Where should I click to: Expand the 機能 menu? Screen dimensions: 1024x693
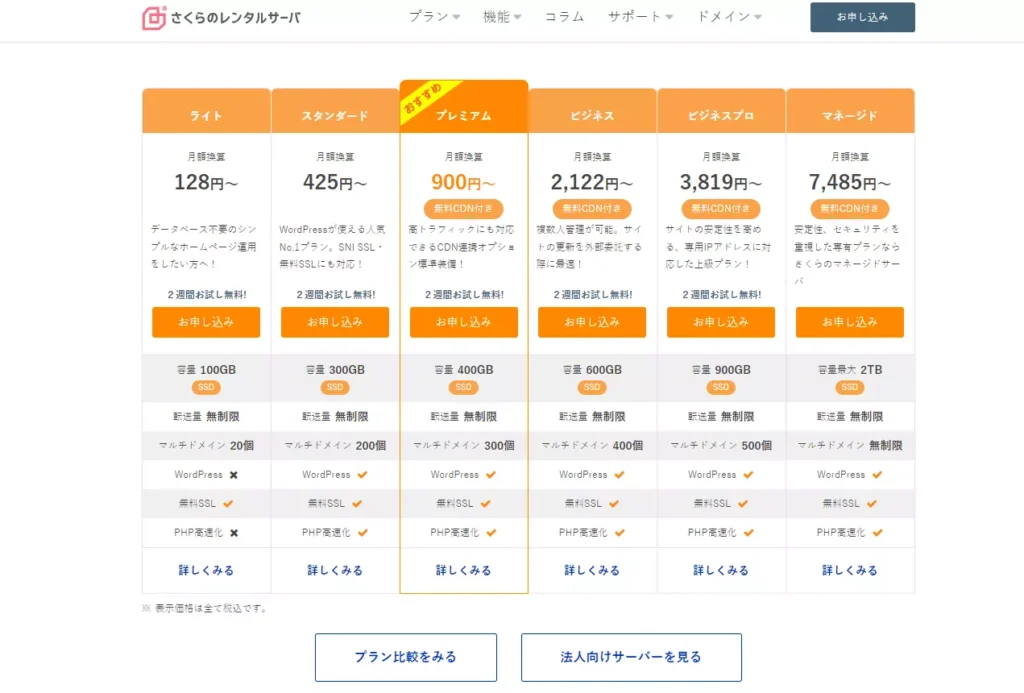pyautogui.click(x=502, y=17)
